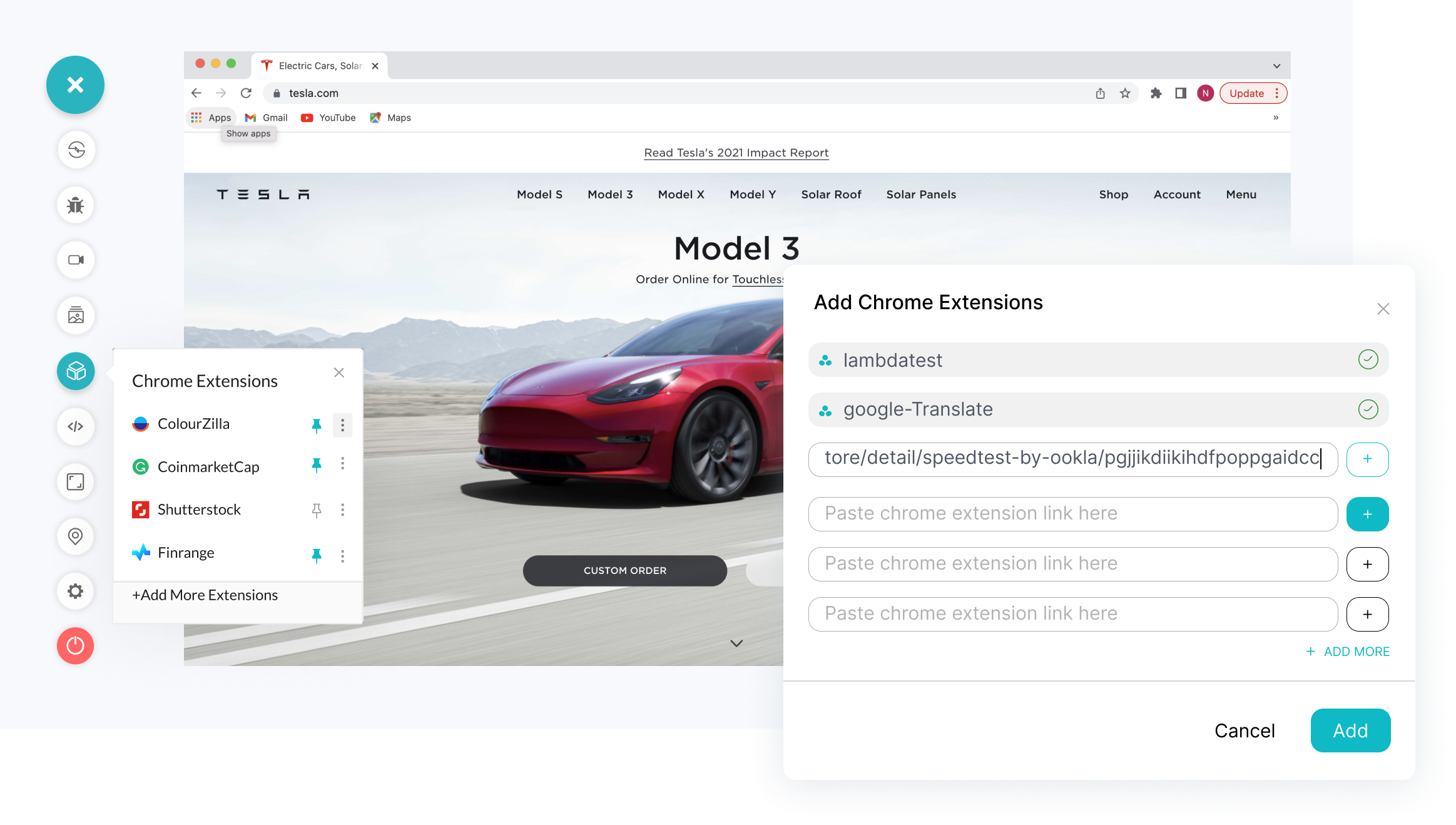Image resolution: width=1456 pixels, height=825 pixels.
Task: Click the google-Translate green check mark
Action: (1368, 409)
